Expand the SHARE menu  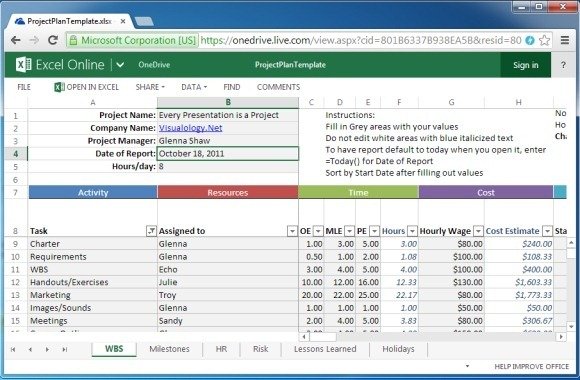(150, 87)
